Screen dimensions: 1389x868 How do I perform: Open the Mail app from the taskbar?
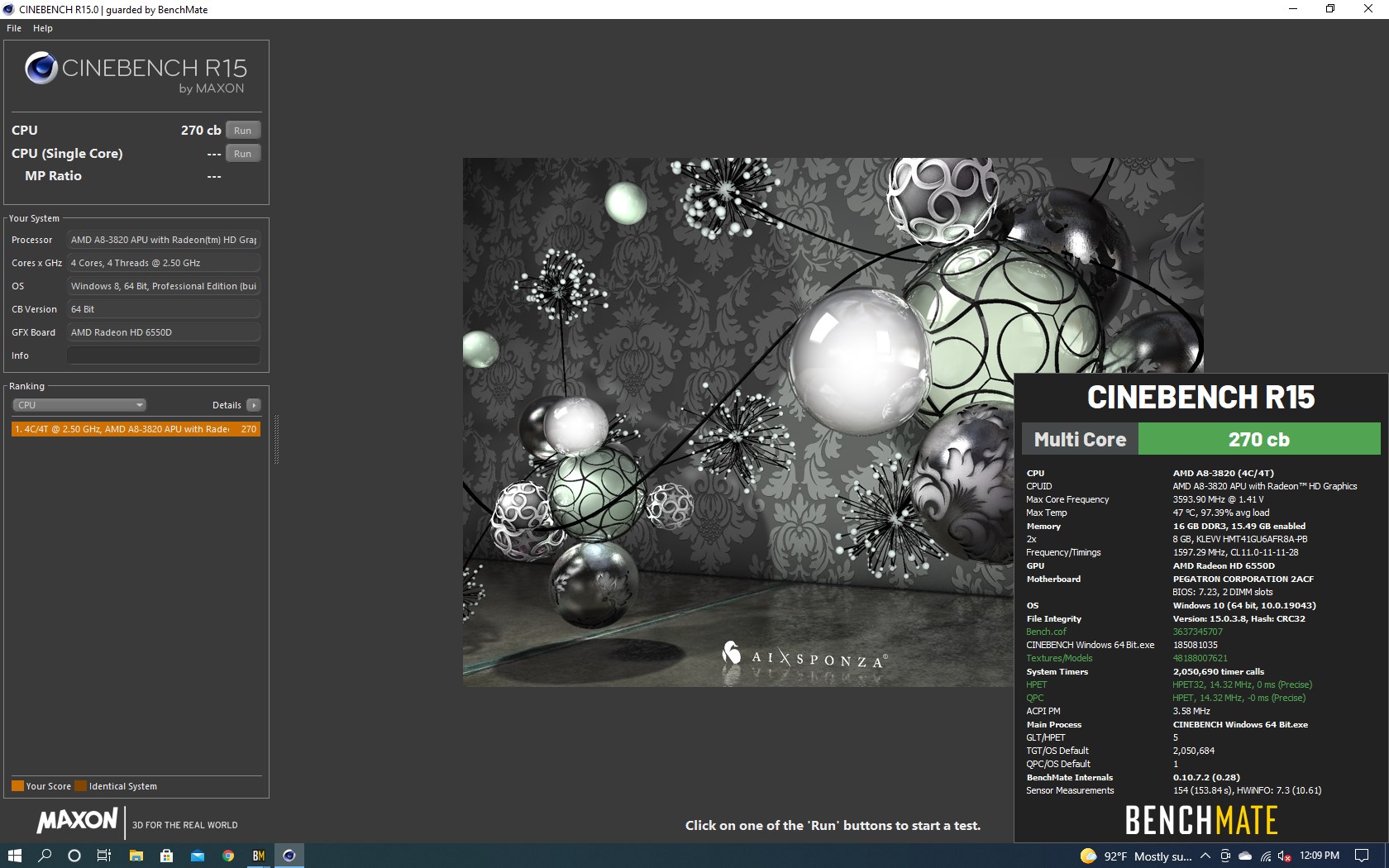click(x=198, y=856)
